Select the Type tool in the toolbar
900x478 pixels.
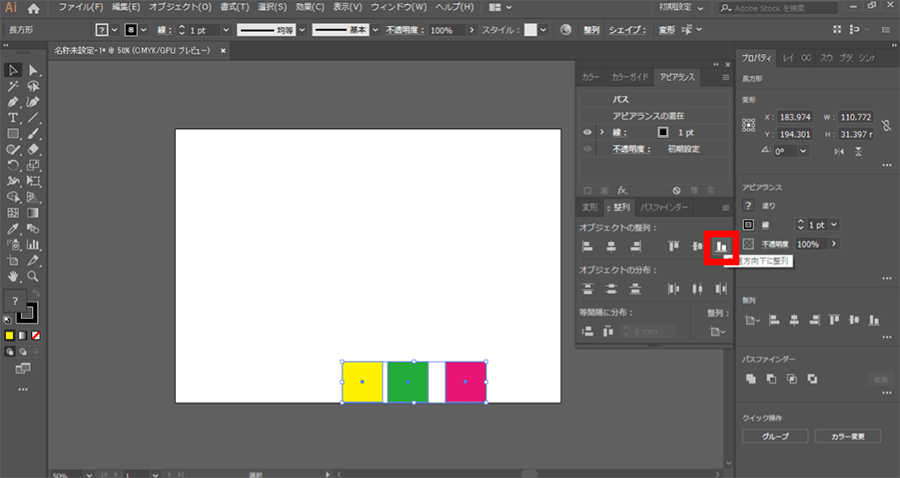coord(14,118)
